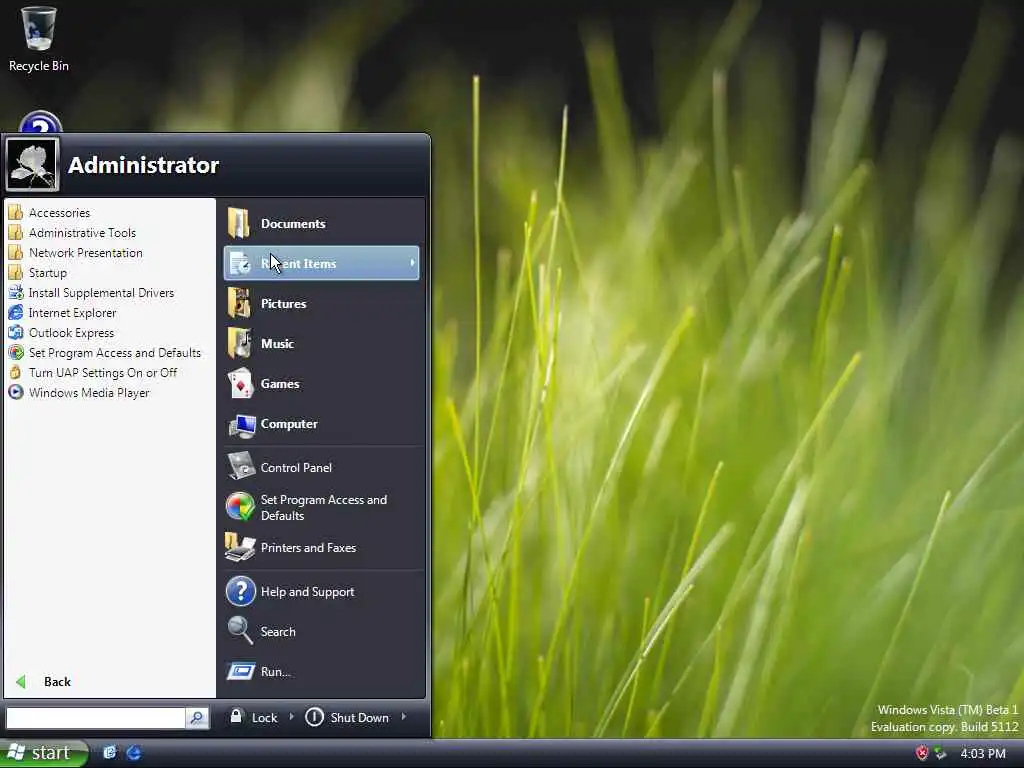Open the Recycle Bin desktop icon
This screenshot has height=768, width=1024.
click(x=39, y=39)
